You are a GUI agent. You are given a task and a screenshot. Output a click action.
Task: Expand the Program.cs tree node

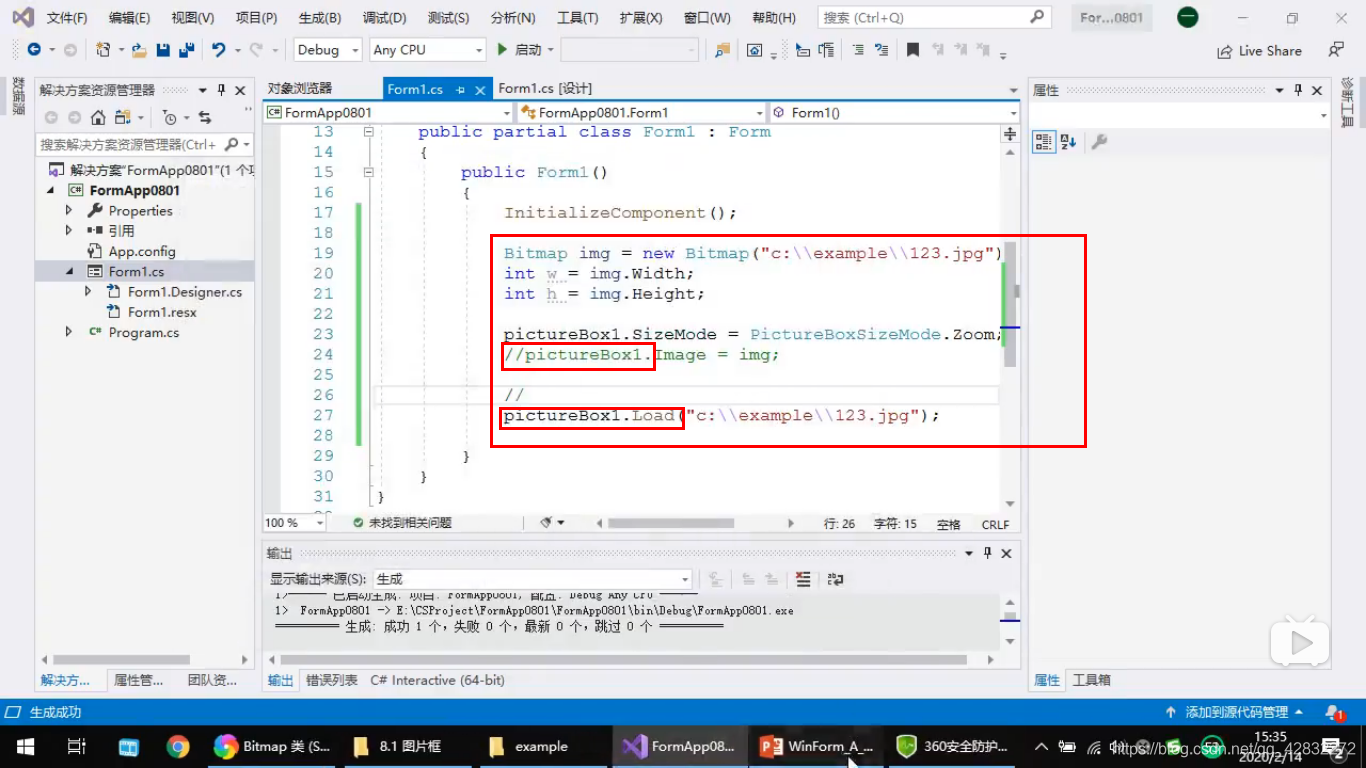pyautogui.click(x=69, y=331)
